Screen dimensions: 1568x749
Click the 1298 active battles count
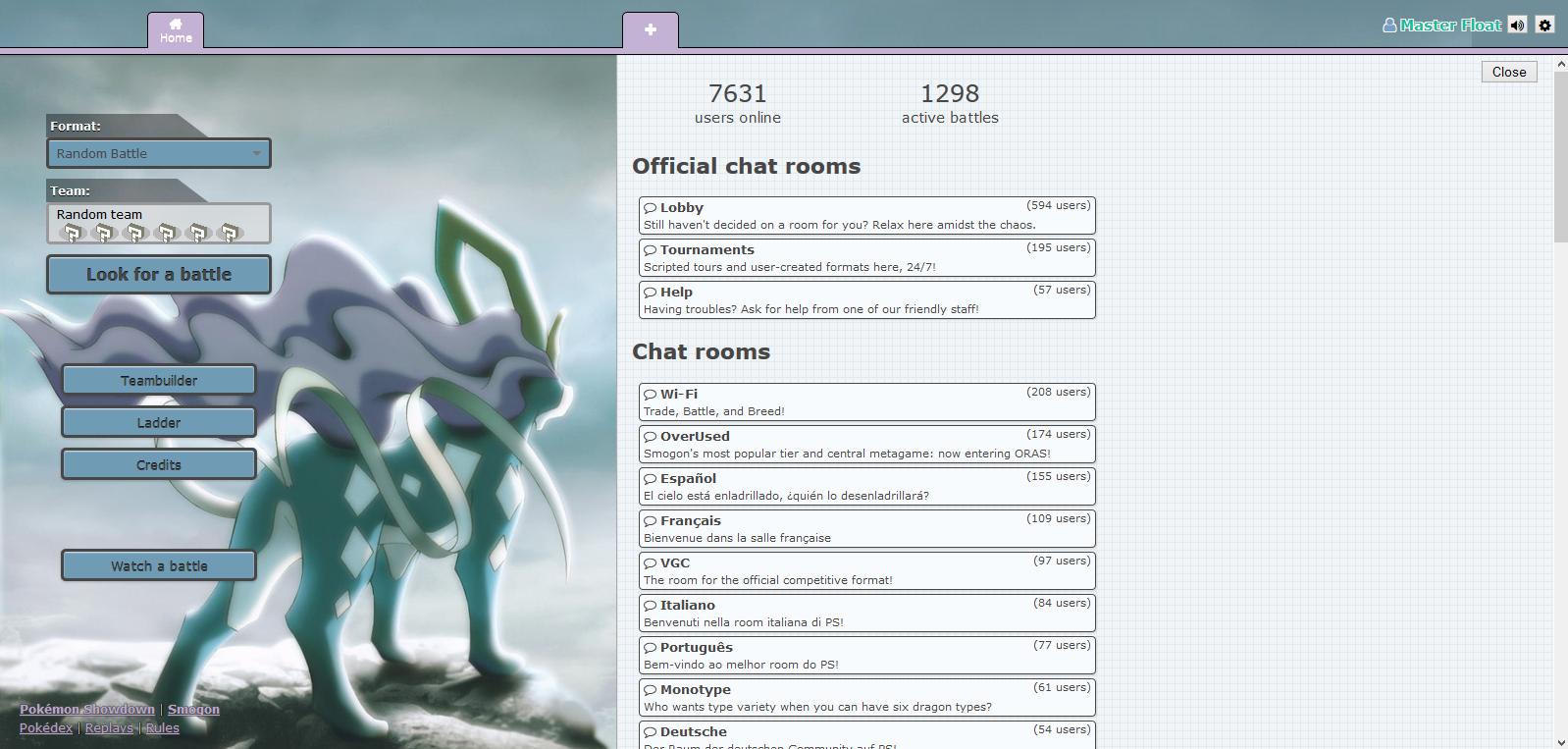click(950, 94)
